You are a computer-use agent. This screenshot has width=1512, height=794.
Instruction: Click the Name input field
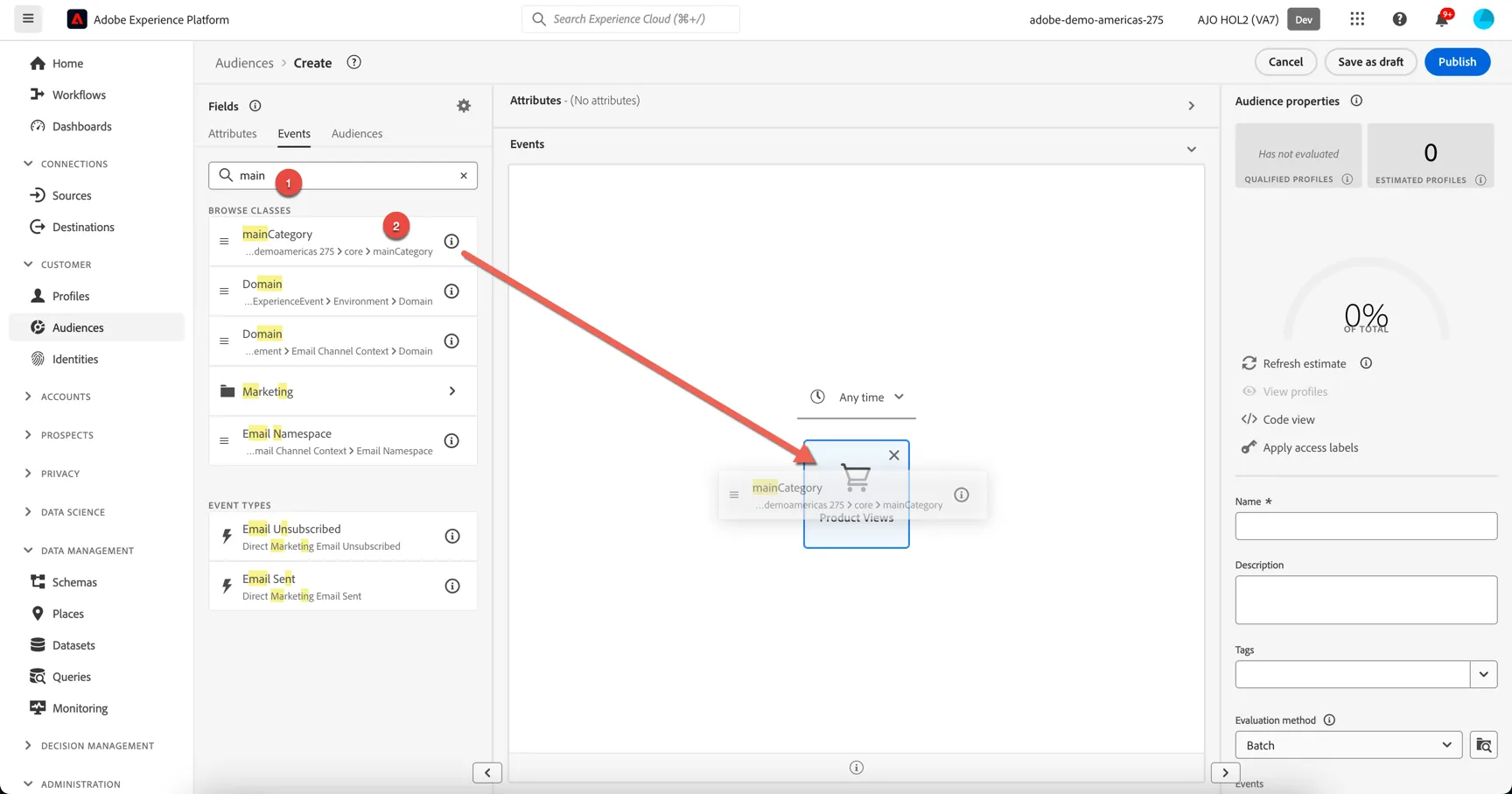[1366, 526]
